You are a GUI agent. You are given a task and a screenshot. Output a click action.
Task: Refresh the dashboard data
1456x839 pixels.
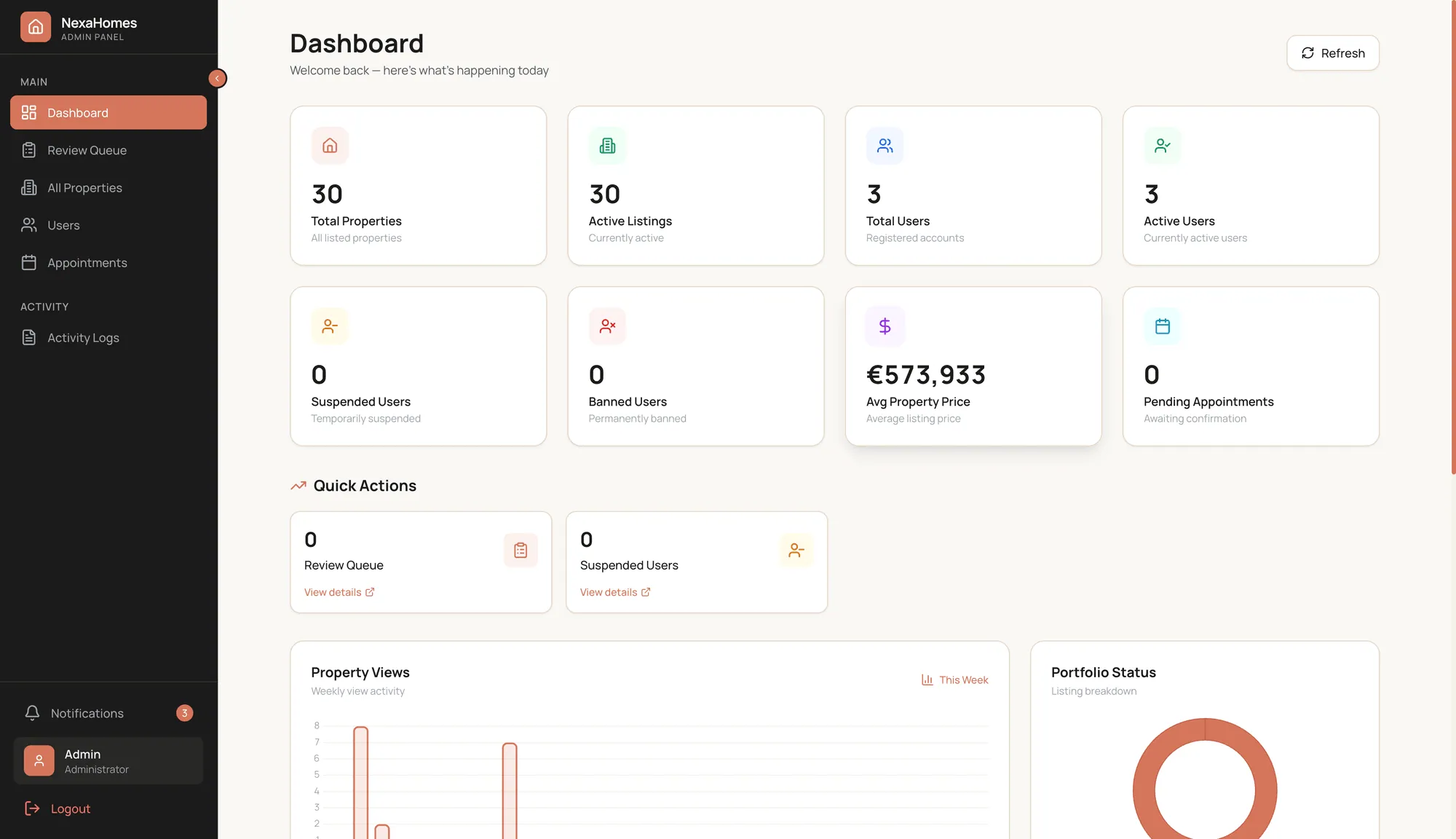point(1333,53)
